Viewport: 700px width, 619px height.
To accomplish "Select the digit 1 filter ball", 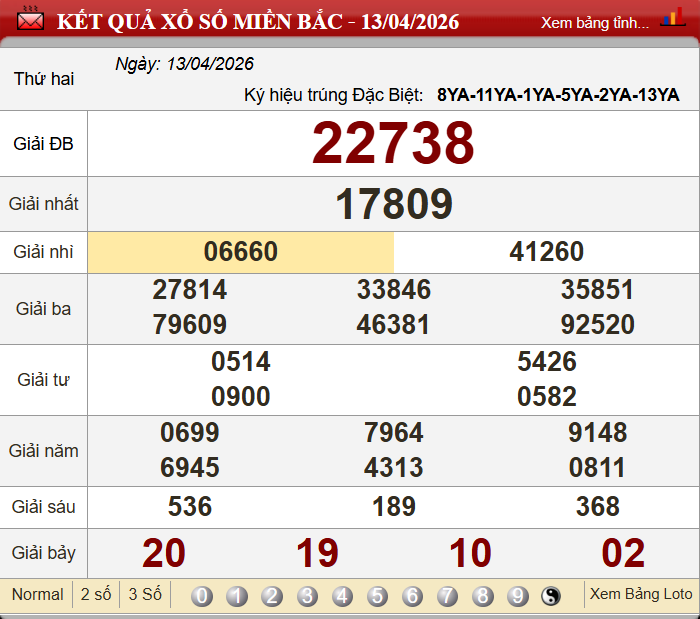I will (237, 596).
